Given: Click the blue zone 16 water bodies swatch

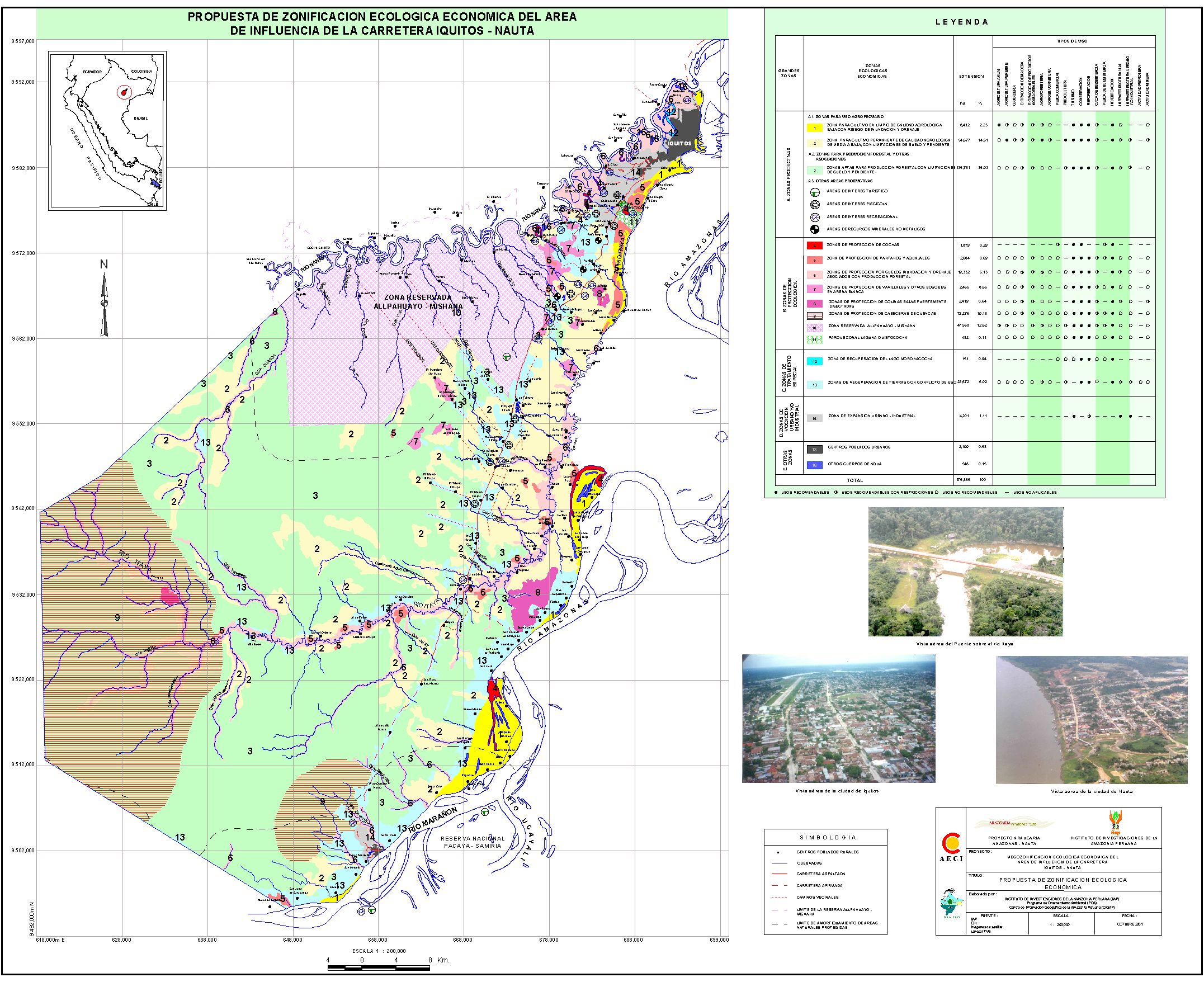Looking at the screenshot, I should [x=814, y=465].
